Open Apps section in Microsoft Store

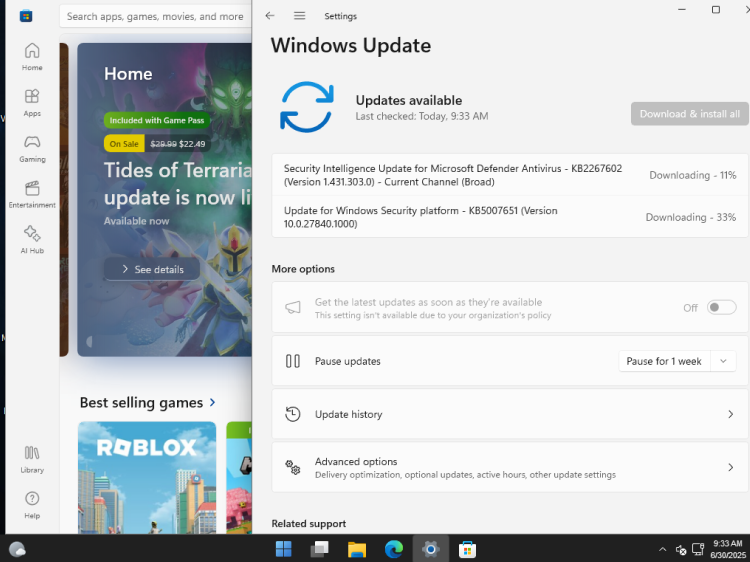(x=32, y=102)
